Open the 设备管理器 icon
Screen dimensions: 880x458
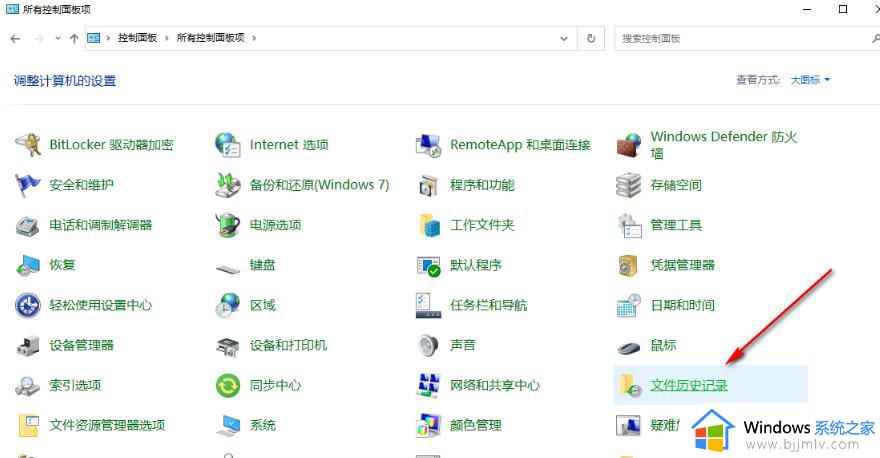pos(28,346)
